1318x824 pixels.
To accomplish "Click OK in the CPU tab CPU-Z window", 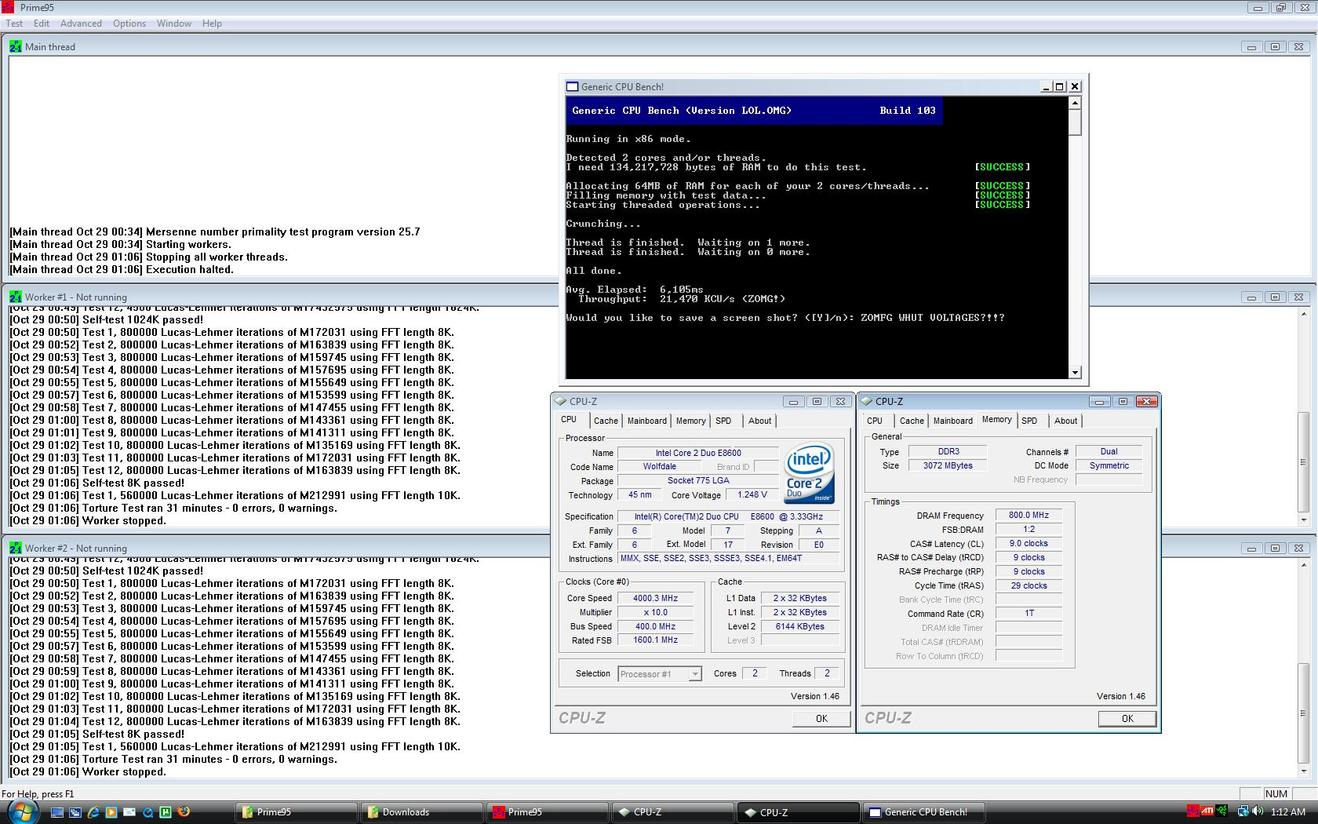I will (821, 718).
